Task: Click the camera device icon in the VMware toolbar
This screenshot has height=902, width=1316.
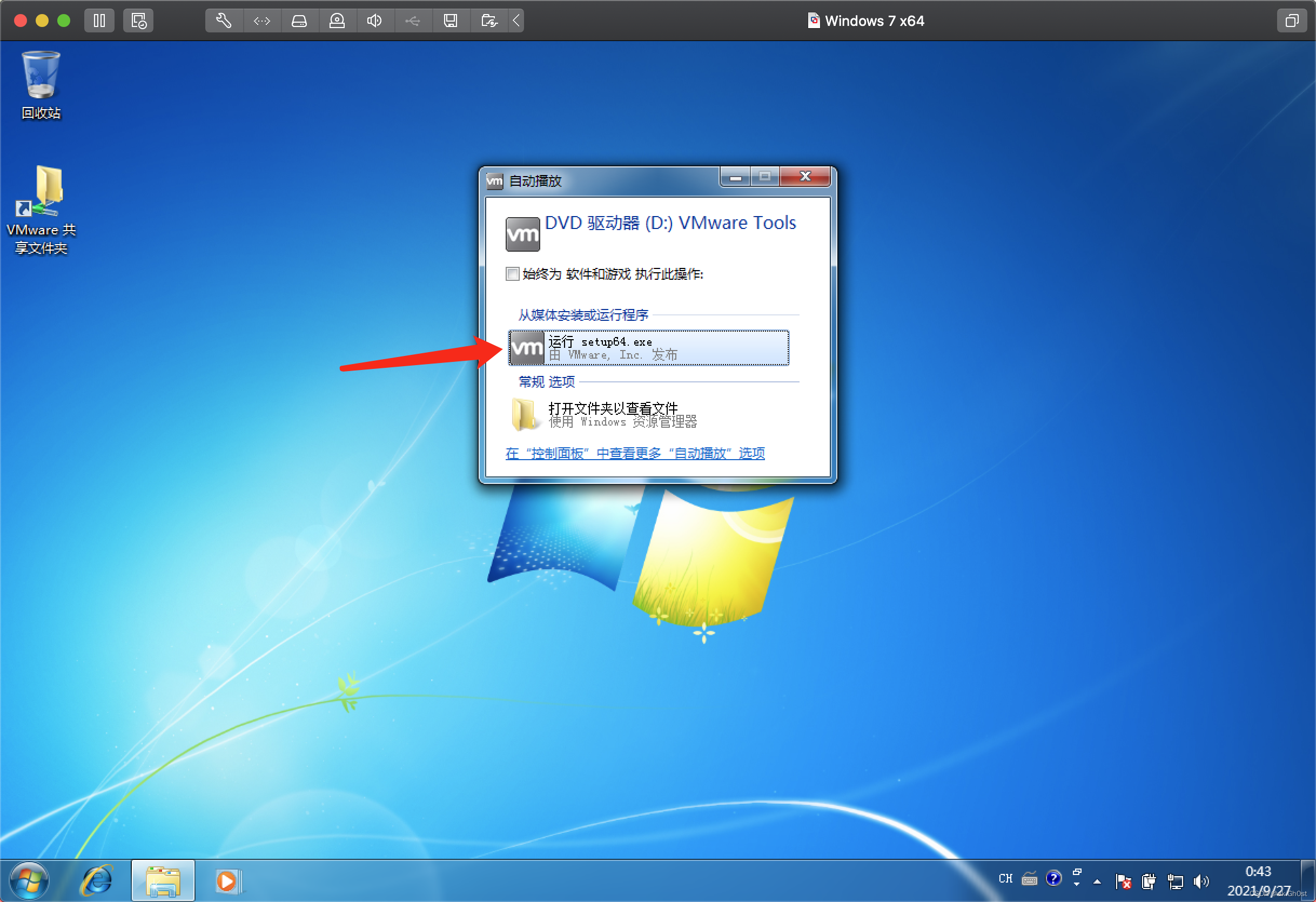Action: click(337, 21)
